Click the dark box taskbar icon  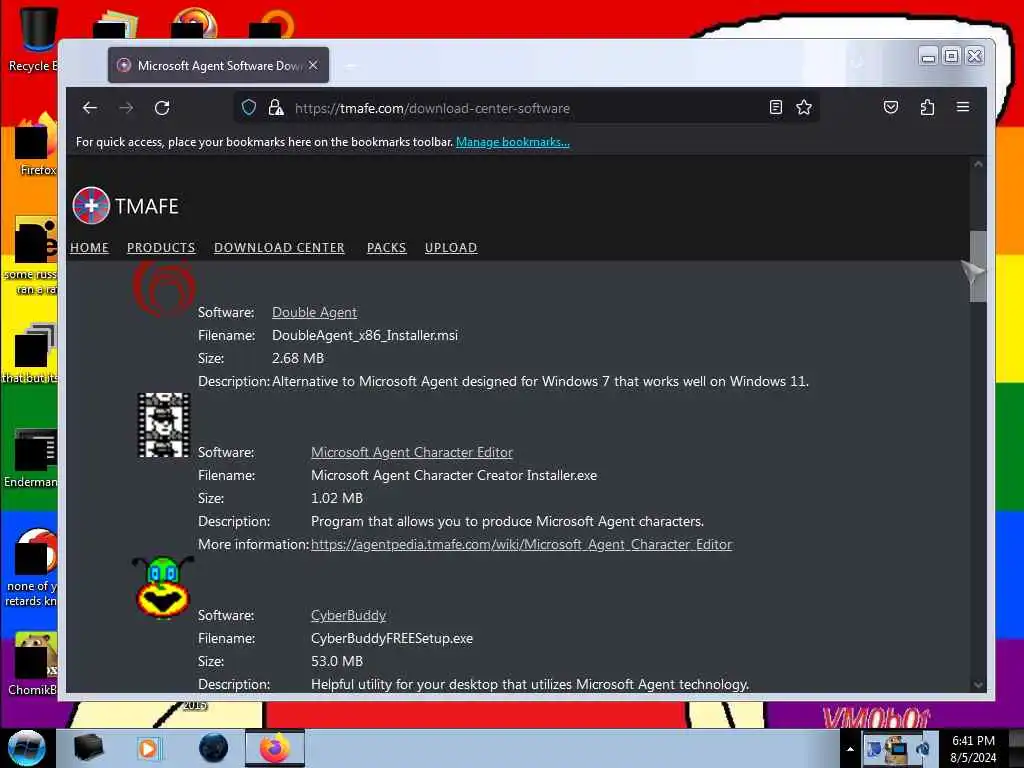point(88,748)
